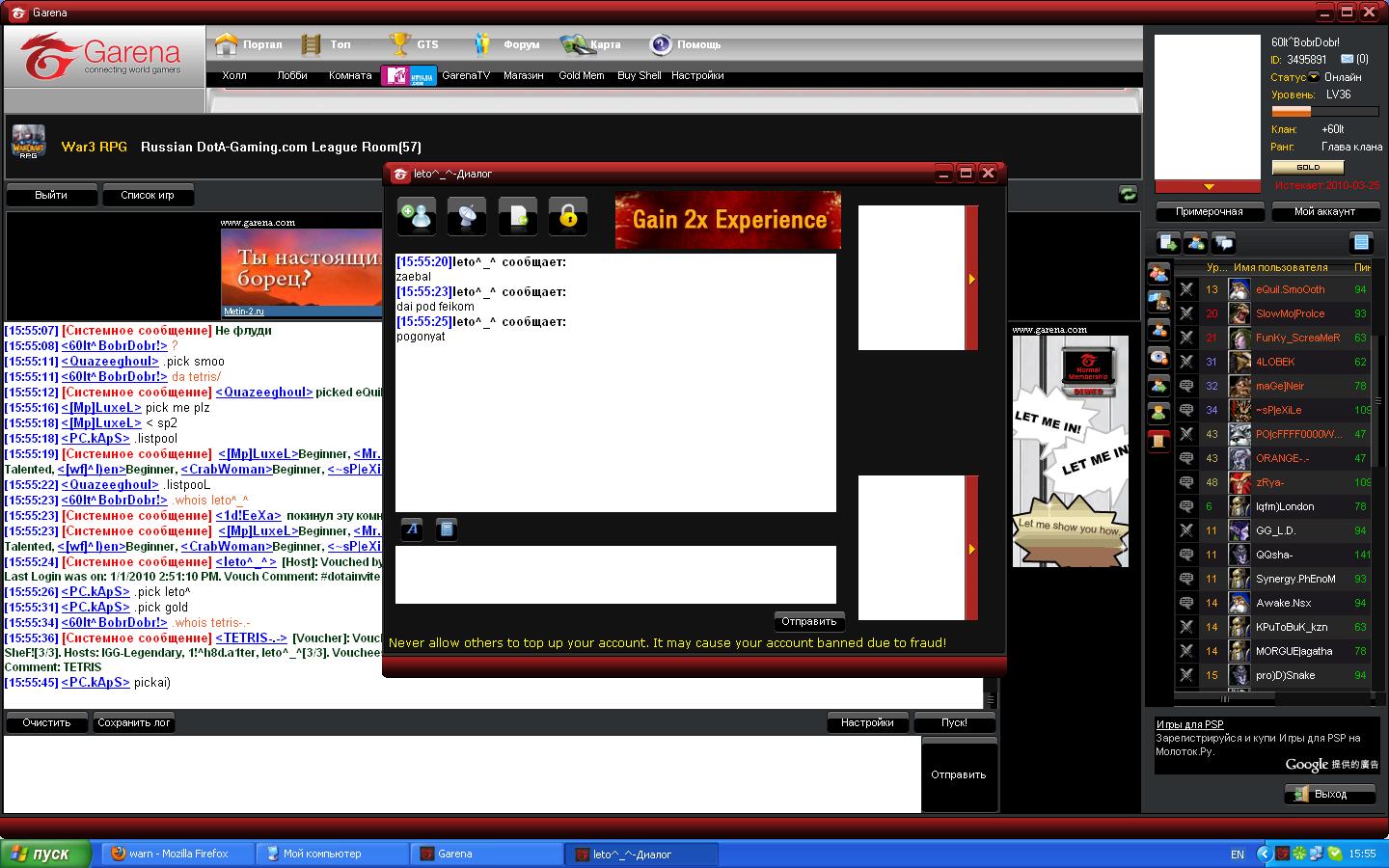
Task: Open the Магазин tab
Action: click(x=524, y=75)
